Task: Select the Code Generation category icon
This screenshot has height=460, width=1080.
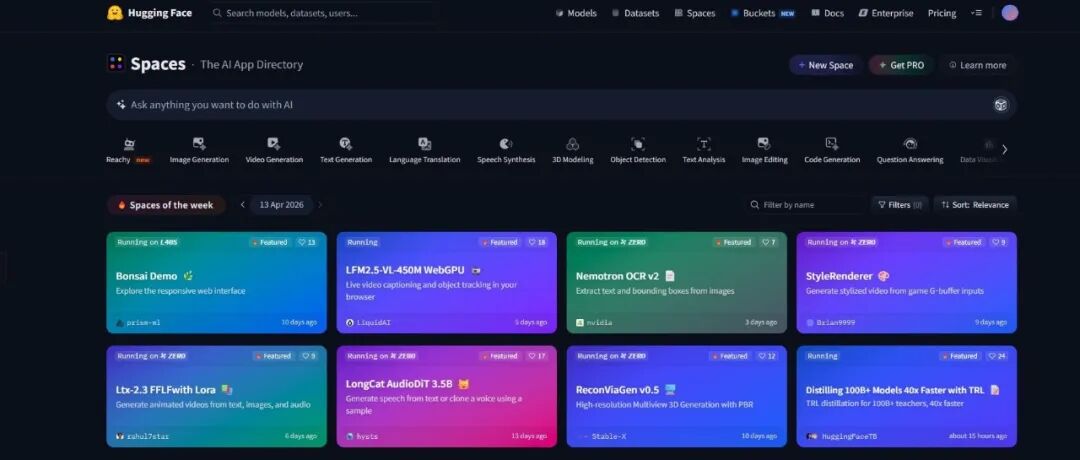Action: tap(832, 143)
